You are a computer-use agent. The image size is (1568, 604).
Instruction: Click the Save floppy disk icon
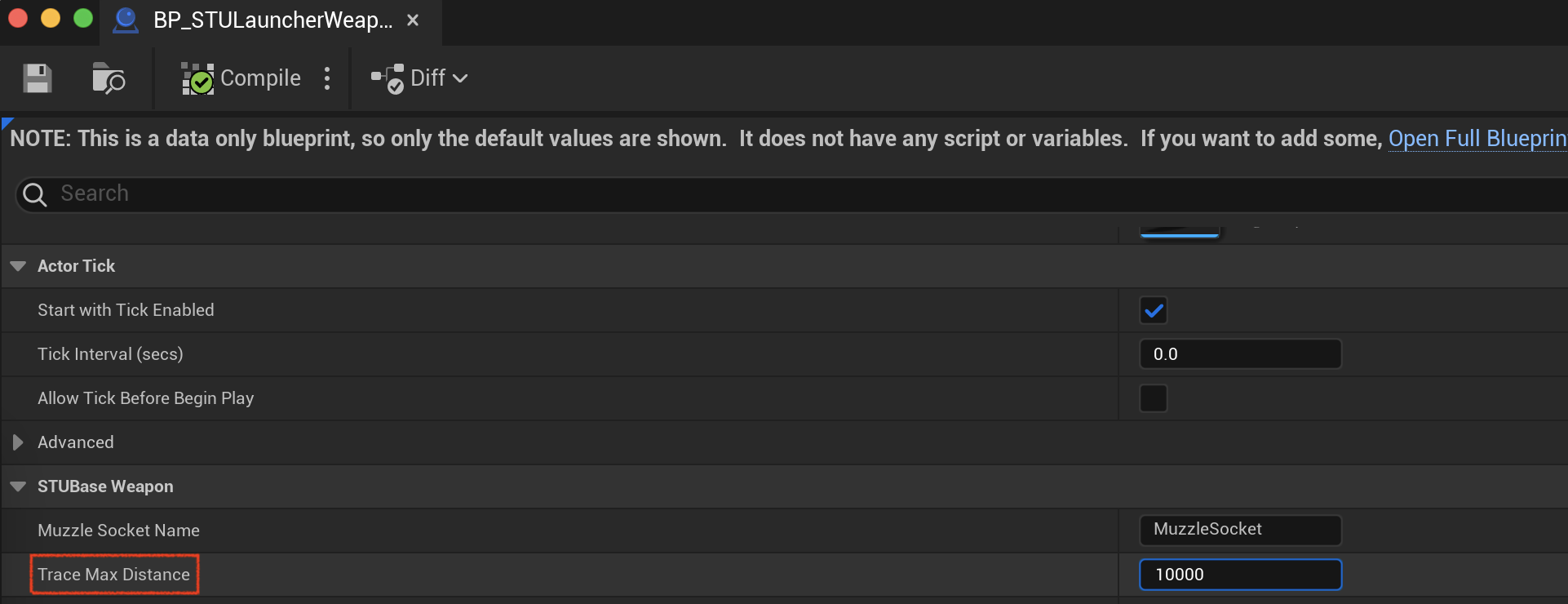coord(37,78)
